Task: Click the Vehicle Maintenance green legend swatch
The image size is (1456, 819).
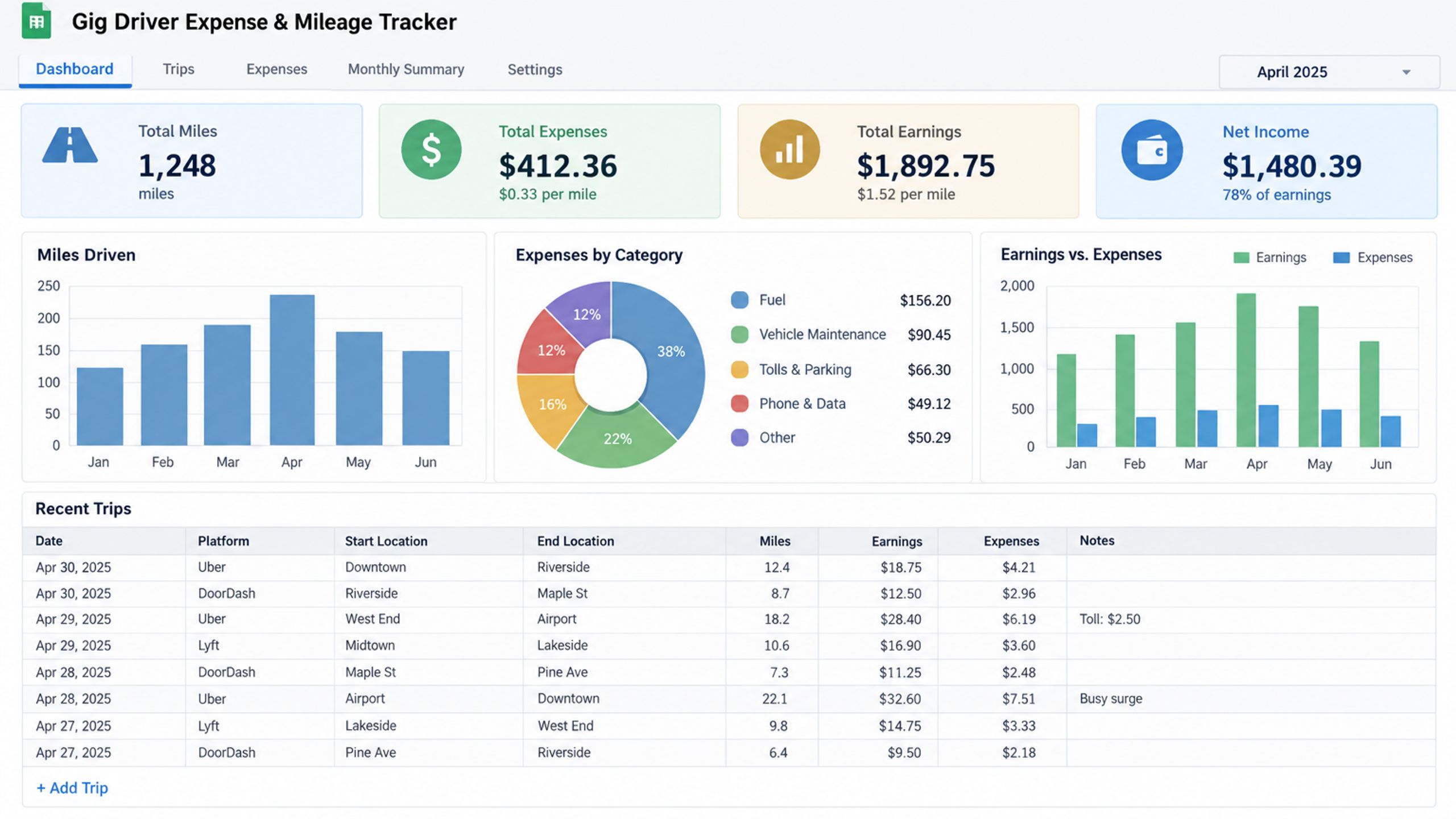Action: pos(739,334)
